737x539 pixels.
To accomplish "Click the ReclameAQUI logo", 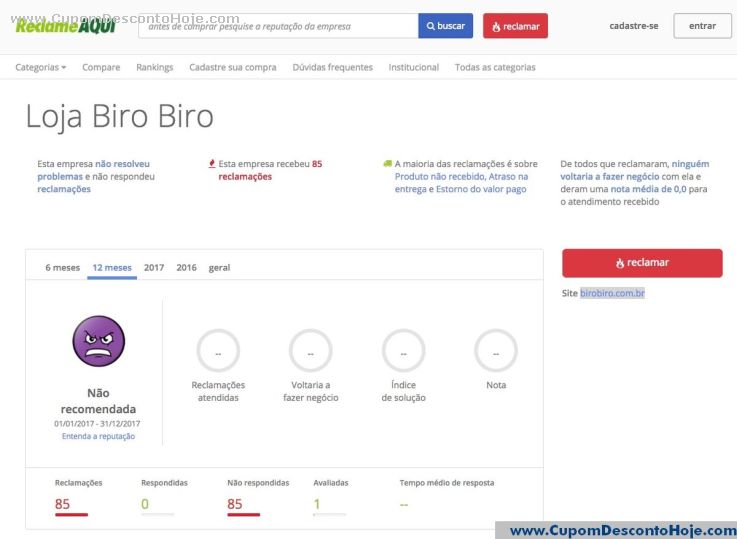I will [x=65, y=26].
